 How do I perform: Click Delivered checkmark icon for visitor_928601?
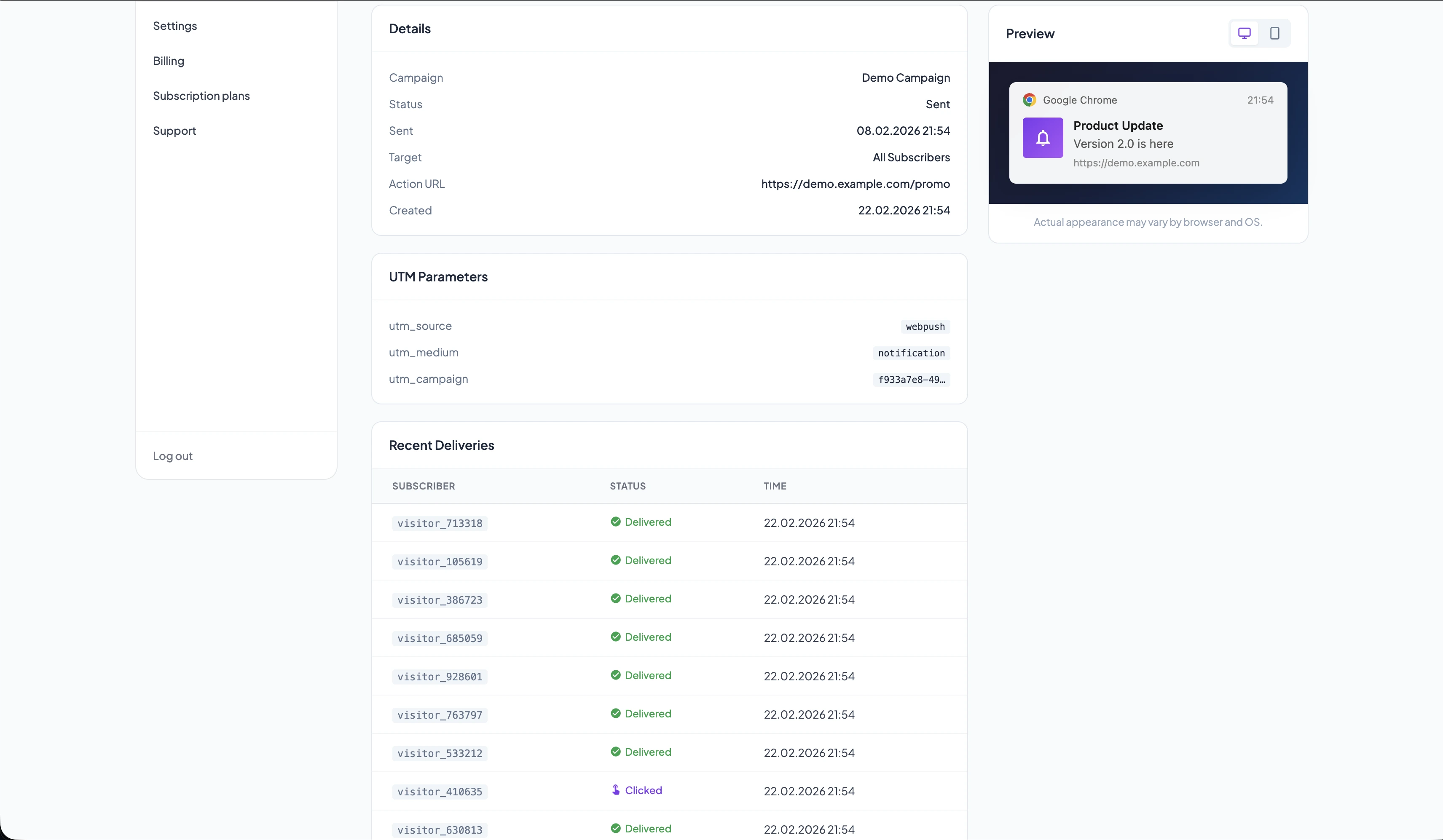click(616, 675)
